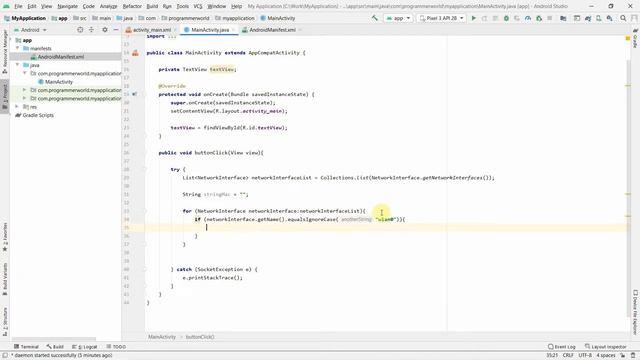Click the Search Everywhere magnifier icon
This screenshot has width=640, height=360.
(x=623, y=18)
